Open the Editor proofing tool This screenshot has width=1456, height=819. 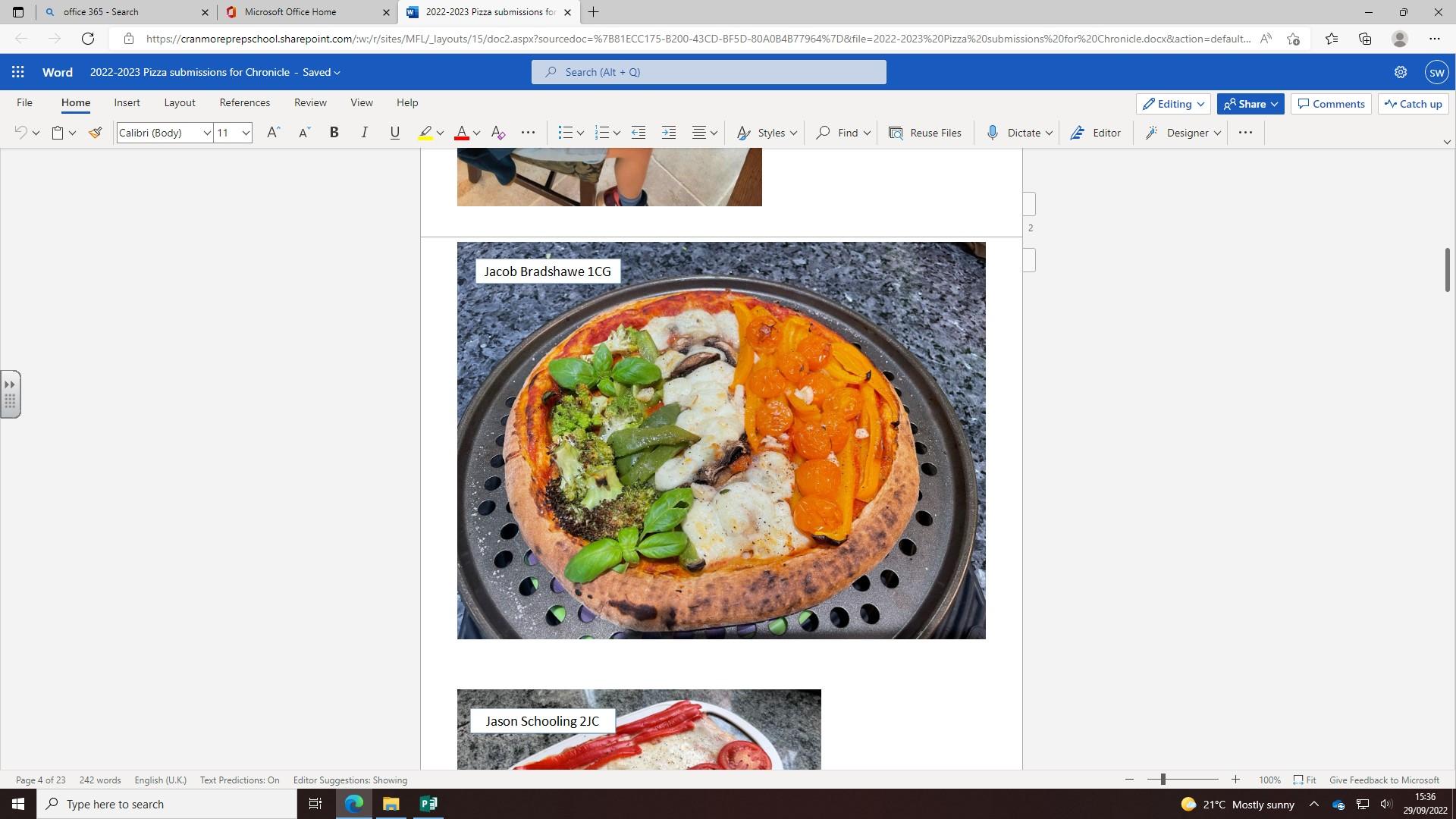point(1096,133)
